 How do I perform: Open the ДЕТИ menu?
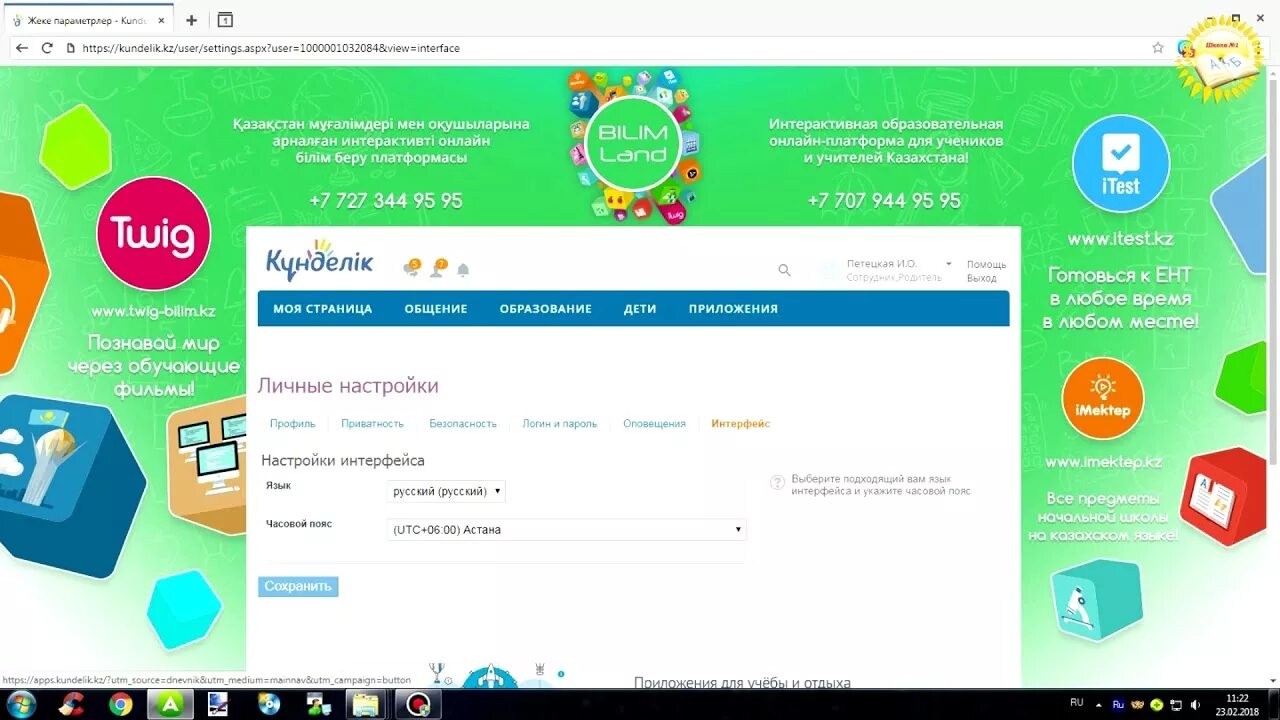click(640, 309)
